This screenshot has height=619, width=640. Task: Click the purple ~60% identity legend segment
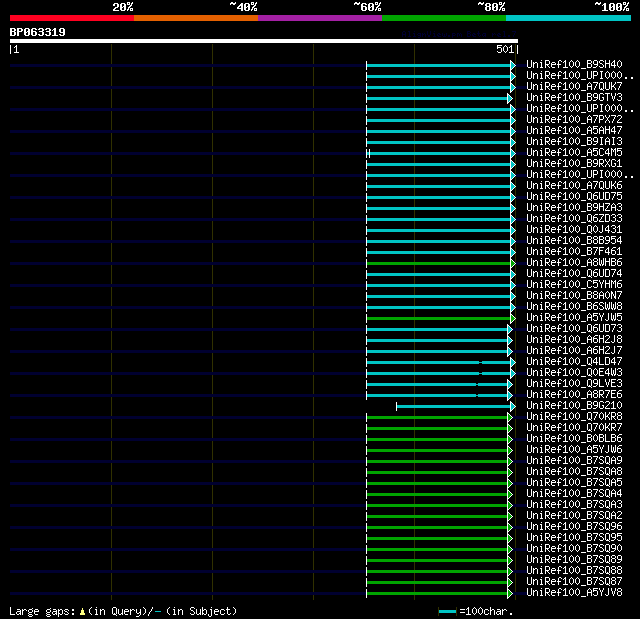point(320,18)
